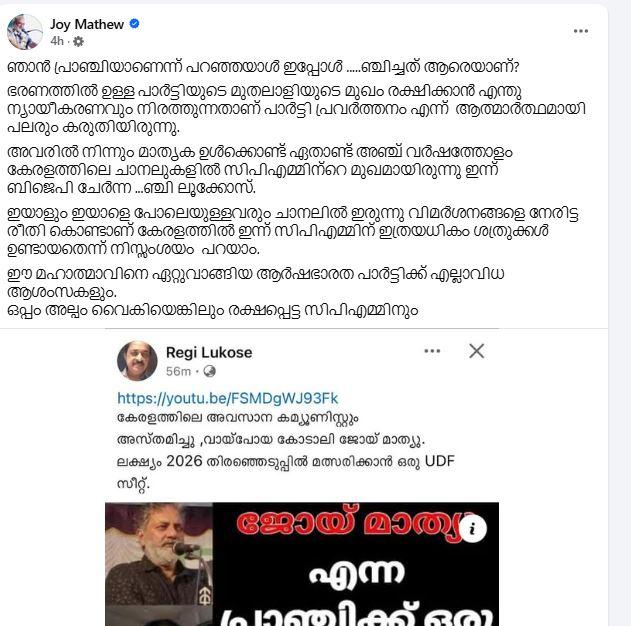
Task: Click the gear audience icon beside 4h
Action: tap(78, 41)
